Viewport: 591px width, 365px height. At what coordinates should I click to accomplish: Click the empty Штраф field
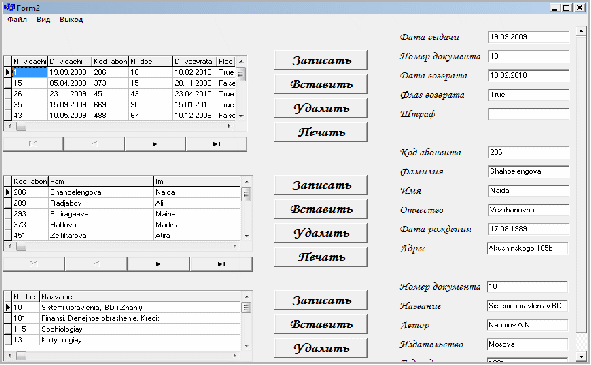pos(528,114)
